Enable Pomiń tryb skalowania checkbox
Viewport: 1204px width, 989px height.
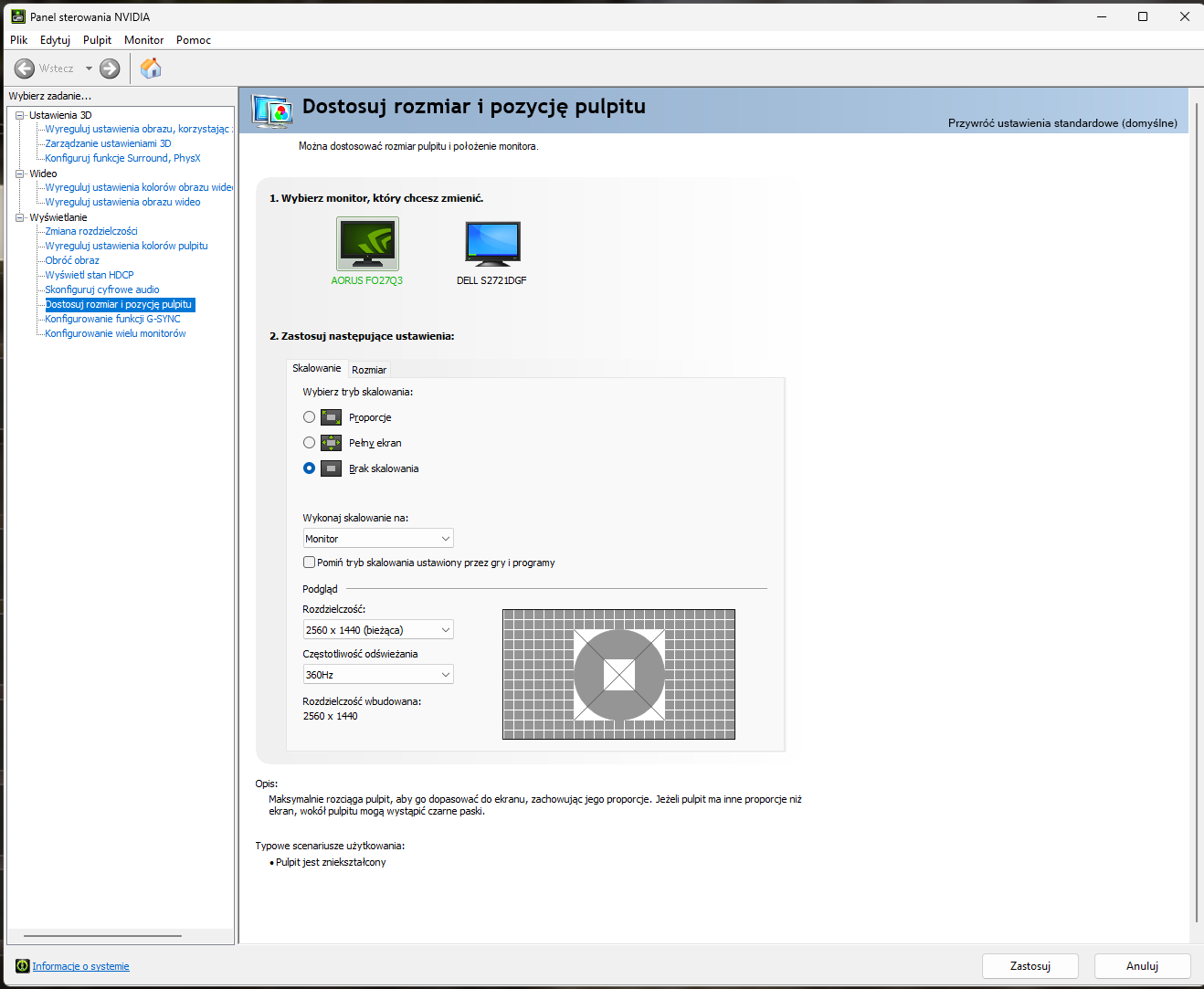coord(309,563)
